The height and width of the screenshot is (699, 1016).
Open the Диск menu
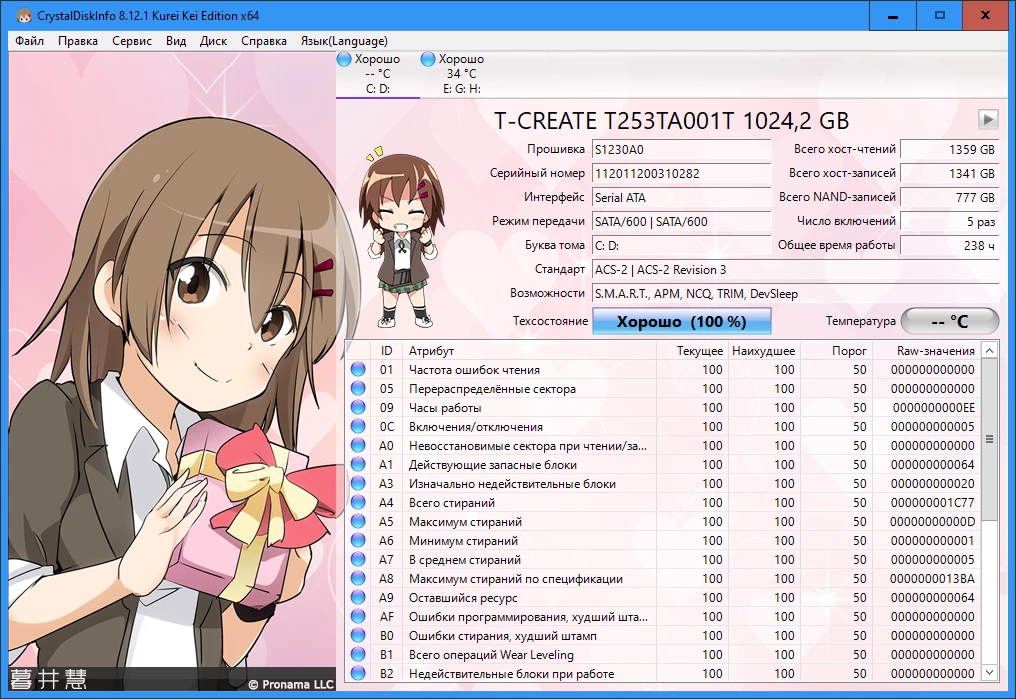click(x=213, y=41)
